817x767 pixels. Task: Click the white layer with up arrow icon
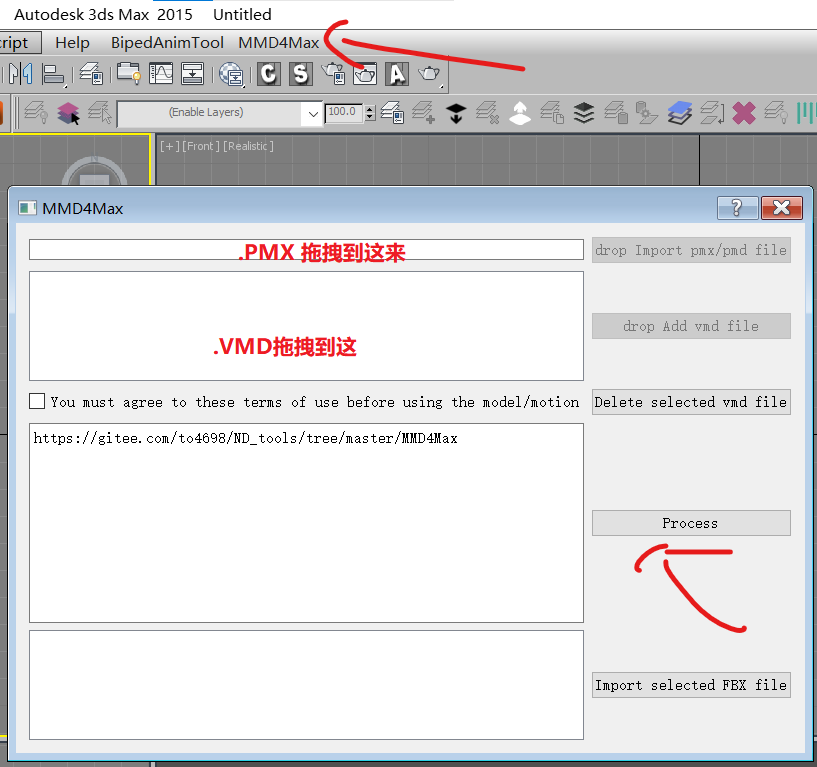pyautogui.click(x=519, y=113)
